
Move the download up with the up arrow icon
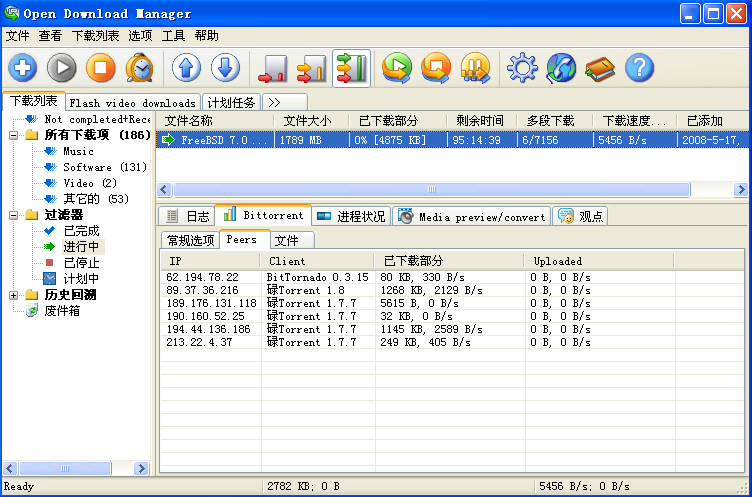[x=187, y=68]
